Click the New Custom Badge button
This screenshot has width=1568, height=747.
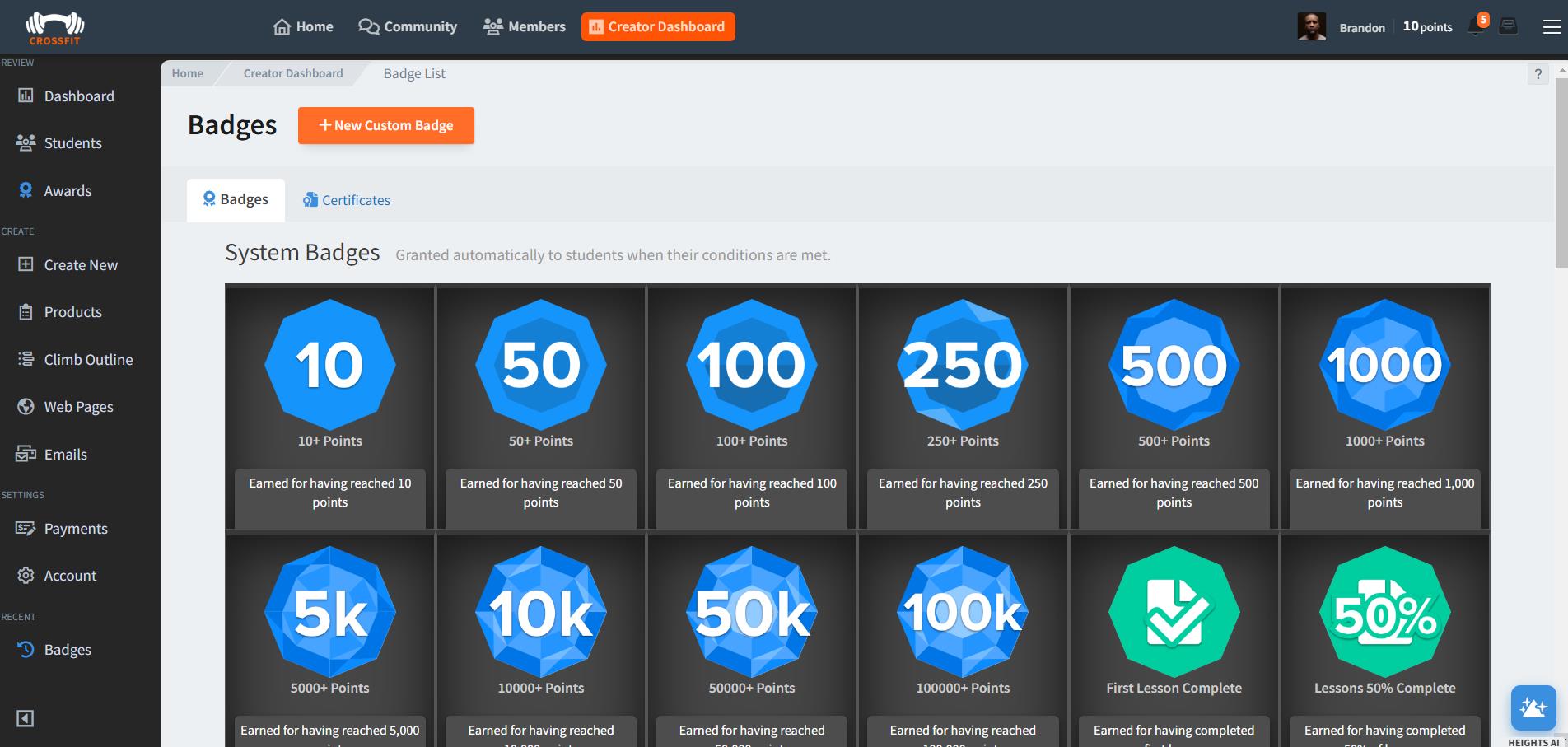click(386, 125)
